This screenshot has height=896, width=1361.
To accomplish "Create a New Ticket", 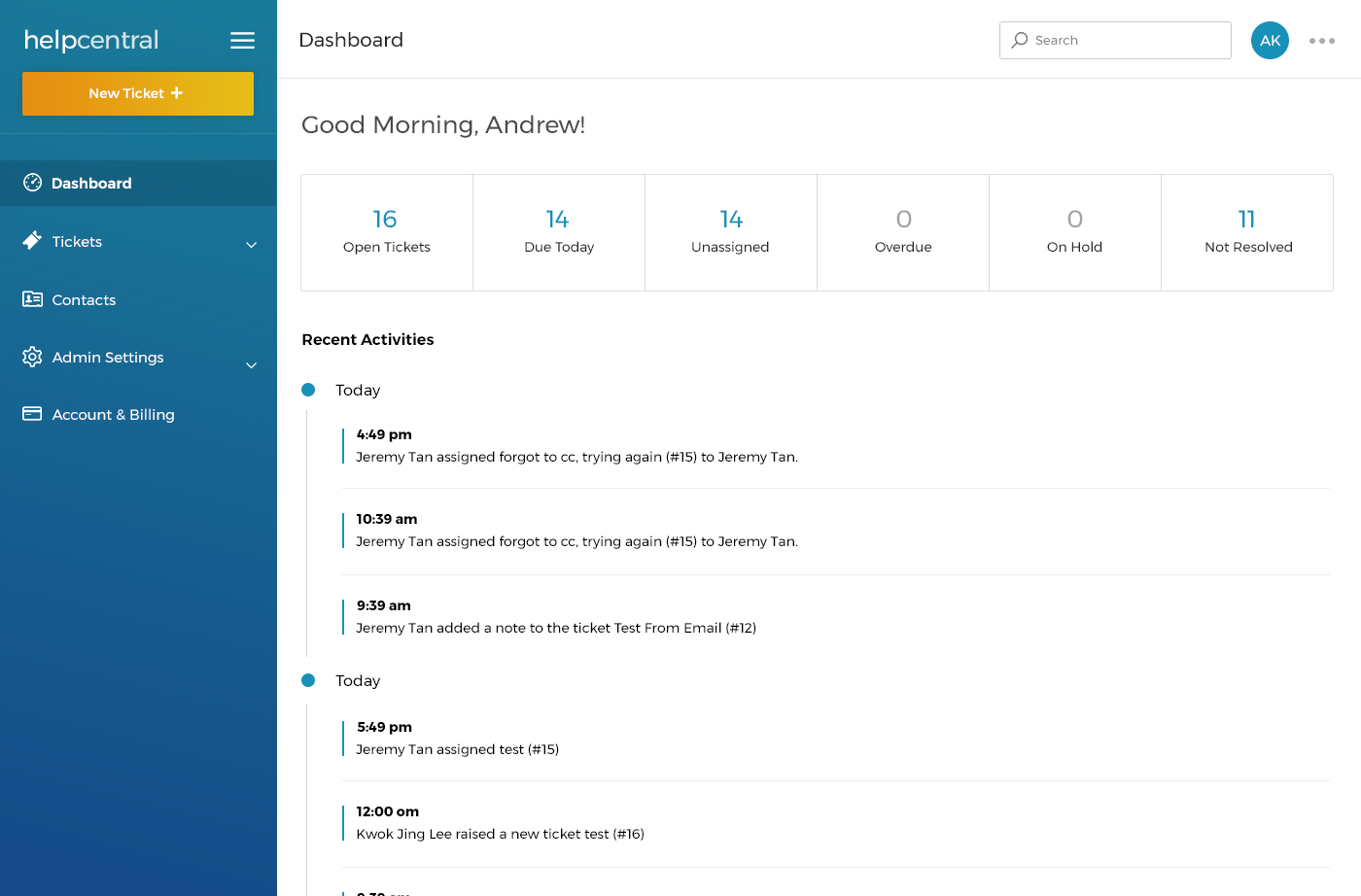I will (x=138, y=93).
